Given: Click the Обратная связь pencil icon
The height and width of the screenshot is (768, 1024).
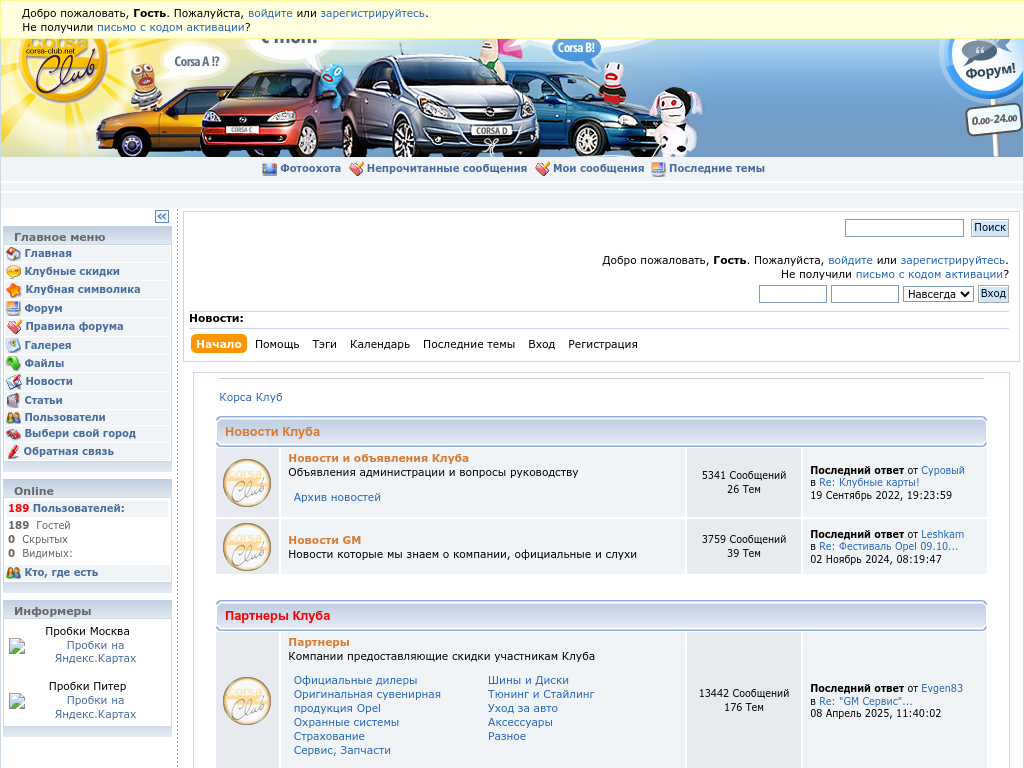Looking at the screenshot, I should [x=13, y=452].
